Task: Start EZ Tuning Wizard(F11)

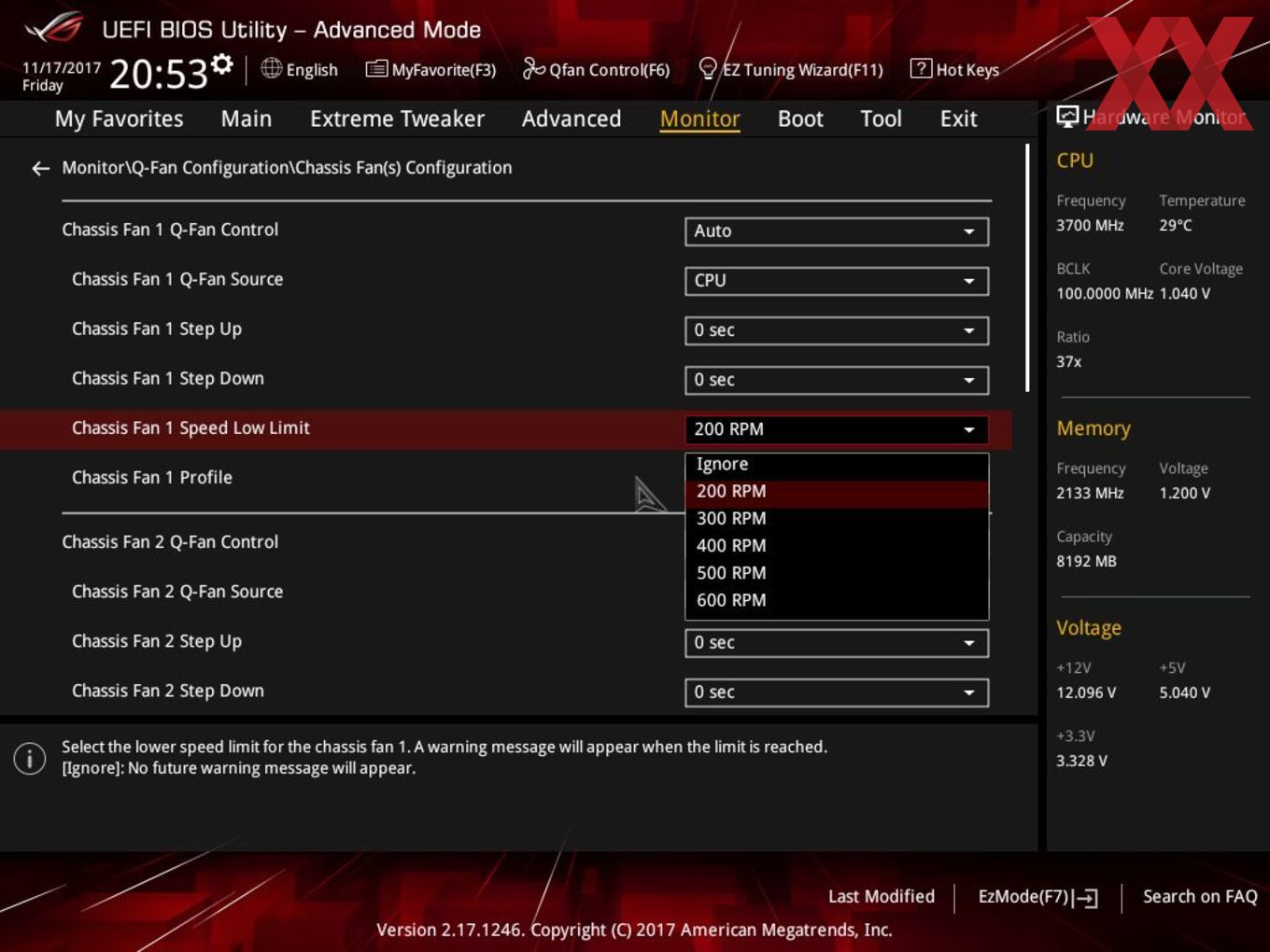Action: [x=791, y=69]
